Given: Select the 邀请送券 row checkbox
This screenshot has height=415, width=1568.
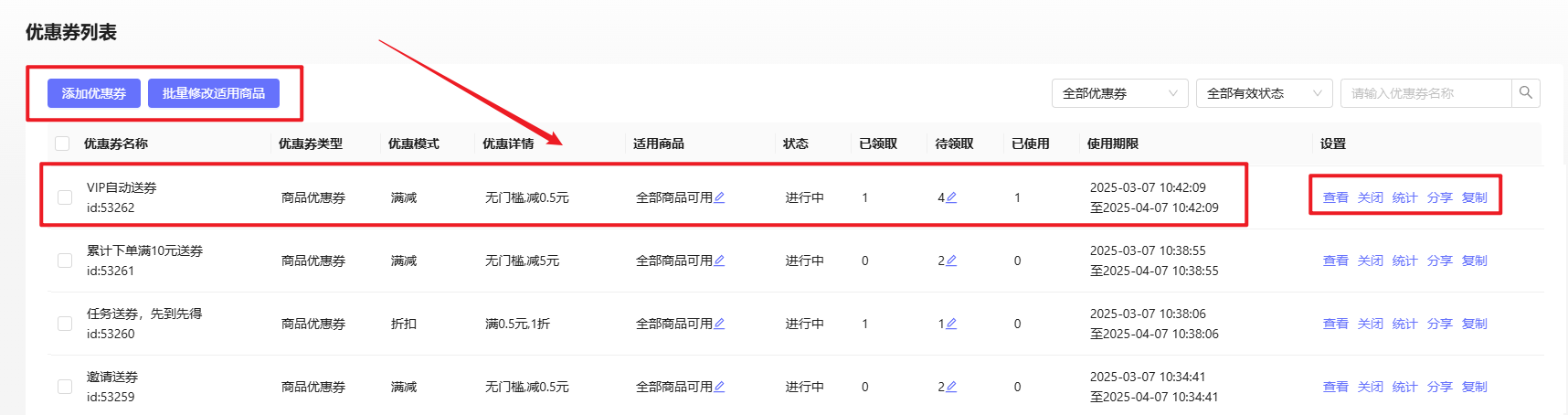Looking at the screenshot, I should coord(65,387).
